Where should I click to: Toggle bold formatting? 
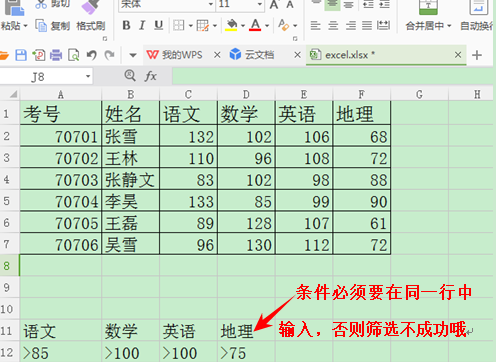pyautogui.click(x=126, y=25)
